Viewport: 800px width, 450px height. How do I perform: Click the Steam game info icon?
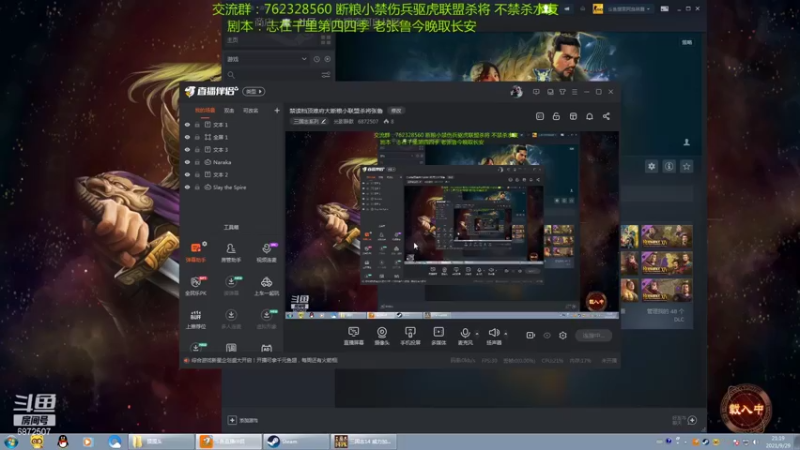(669, 166)
